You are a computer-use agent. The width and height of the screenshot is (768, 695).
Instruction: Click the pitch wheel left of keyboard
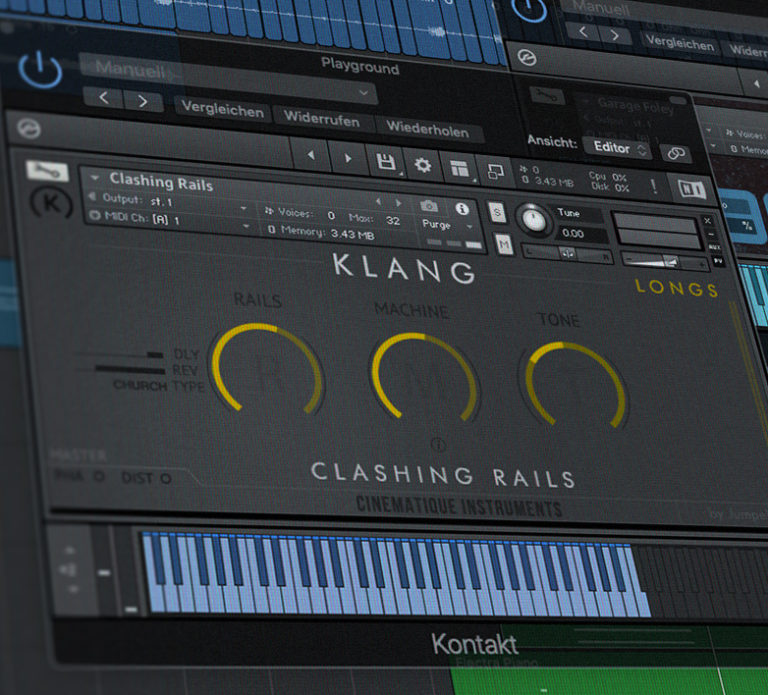[102, 571]
